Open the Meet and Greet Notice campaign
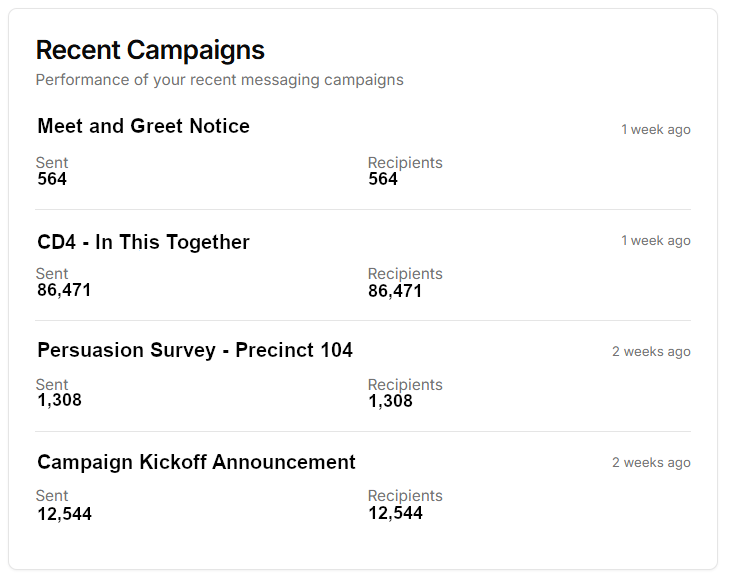This screenshot has width=730, height=581. pos(143,127)
